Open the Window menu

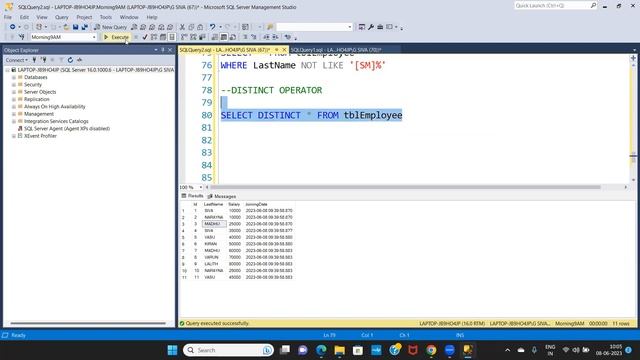point(129,17)
